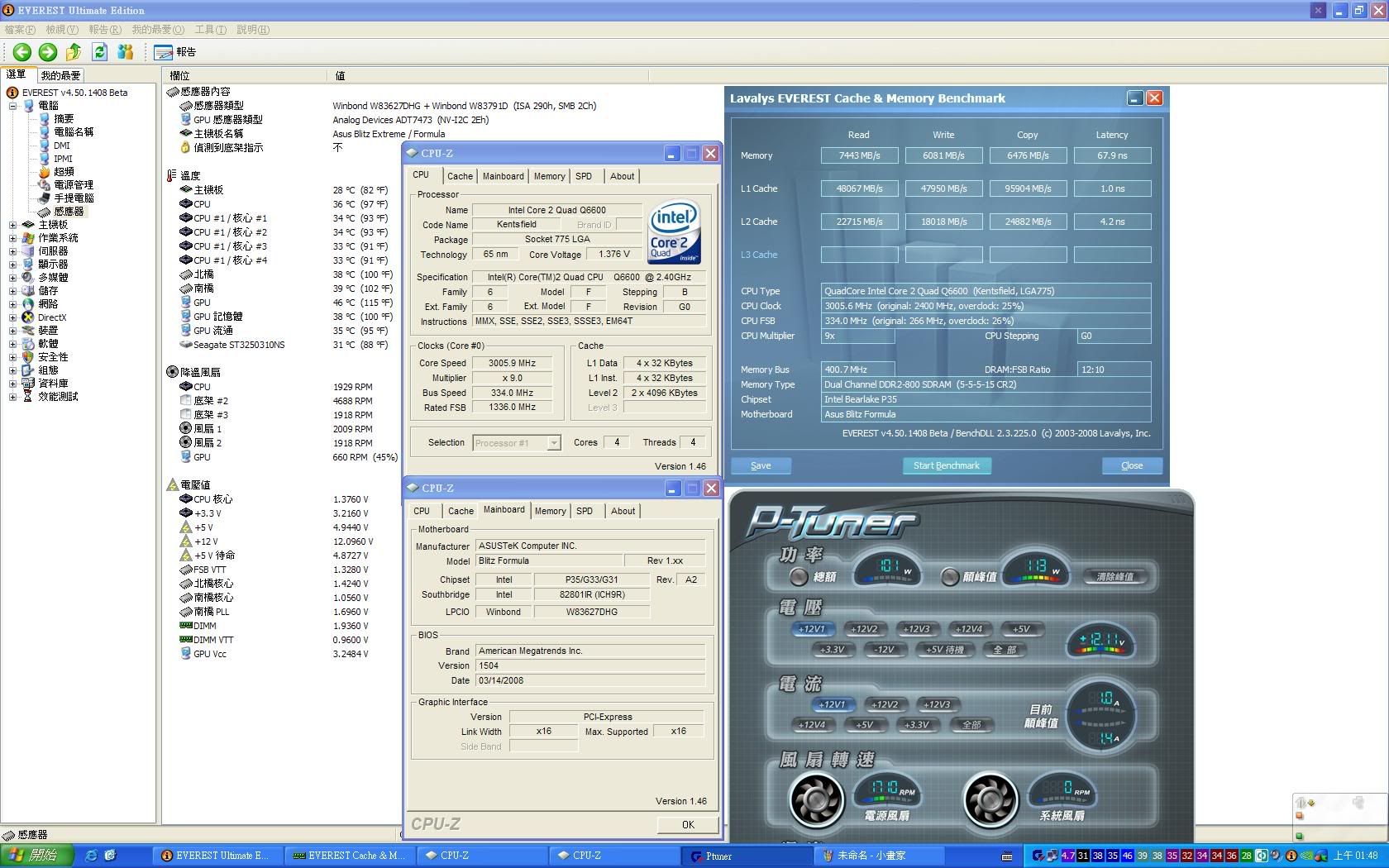
Task: Toggle -12V voltage button in P-Tuner
Action: click(x=885, y=650)
